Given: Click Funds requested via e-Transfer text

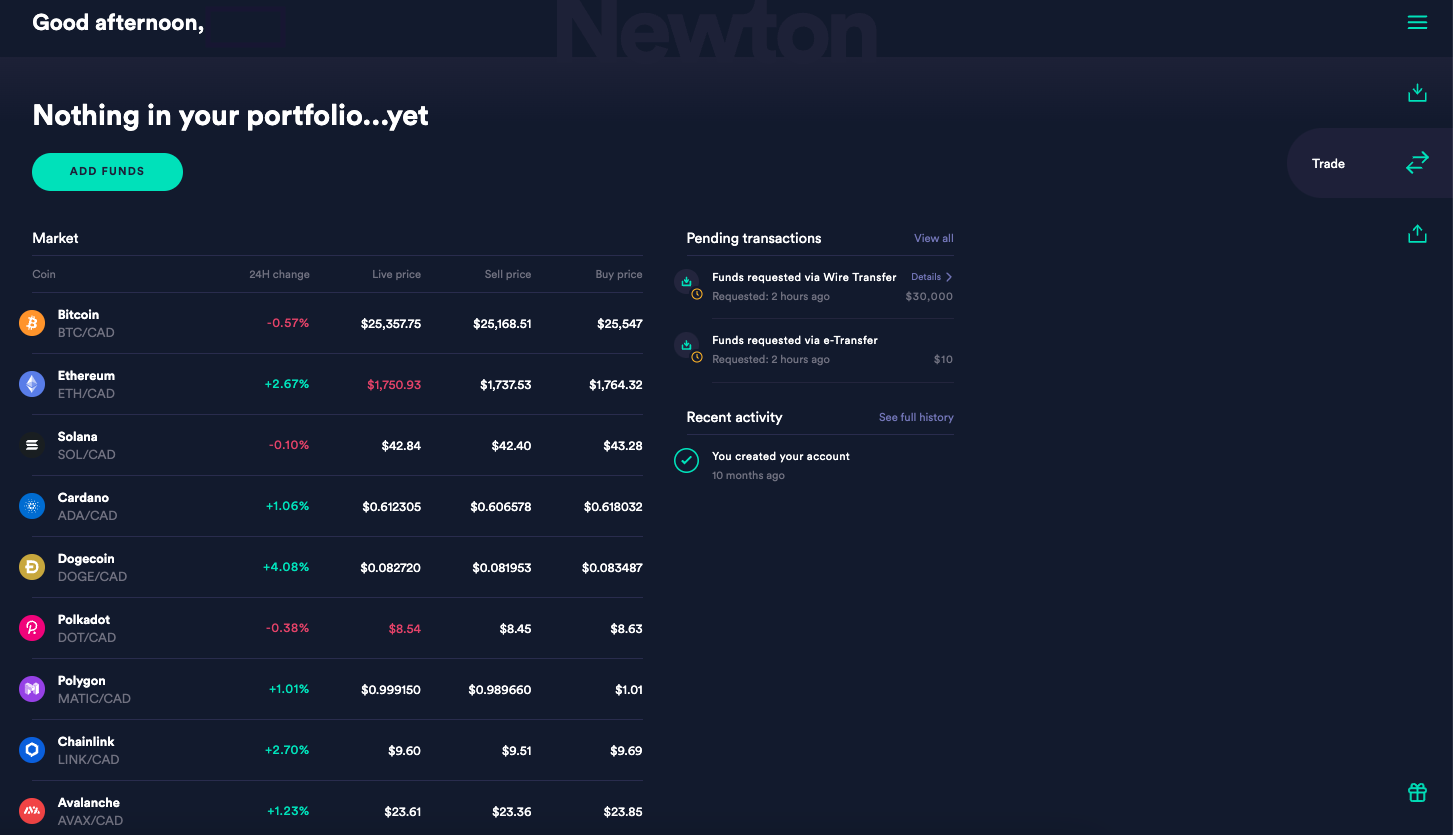Looking at the screenshot, I should pos(795,340).
